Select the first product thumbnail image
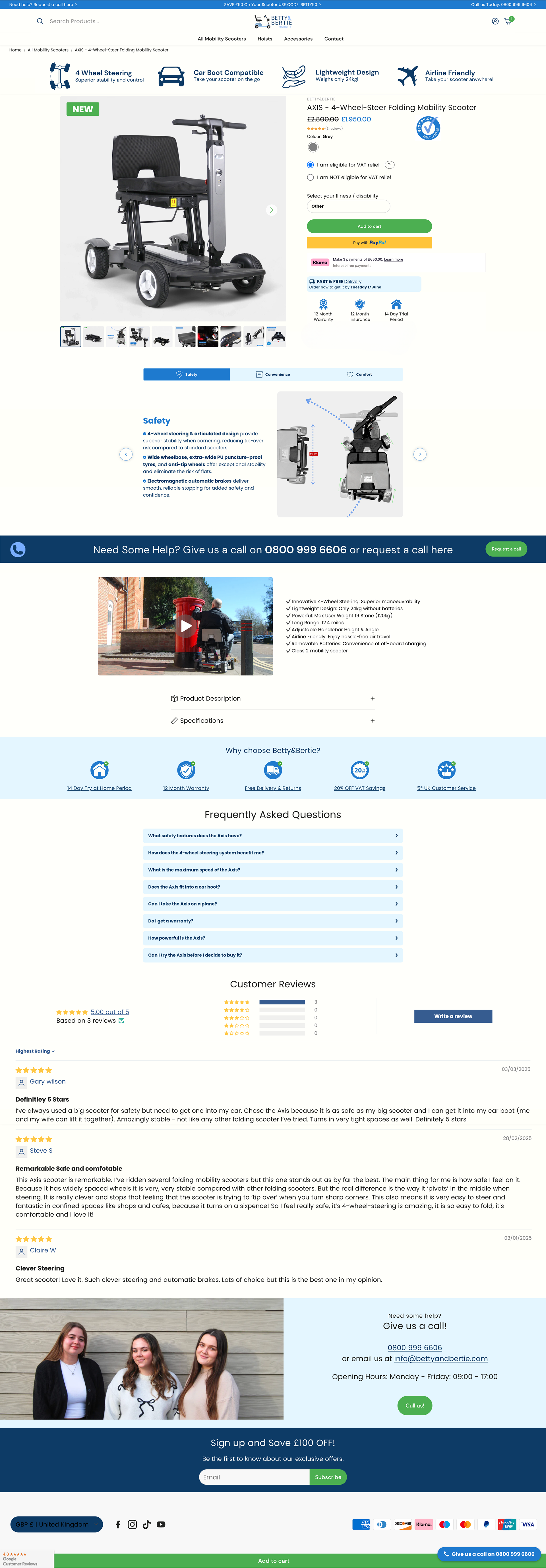The height and width of the screenshot is (1568, 546). coord(71,337)
